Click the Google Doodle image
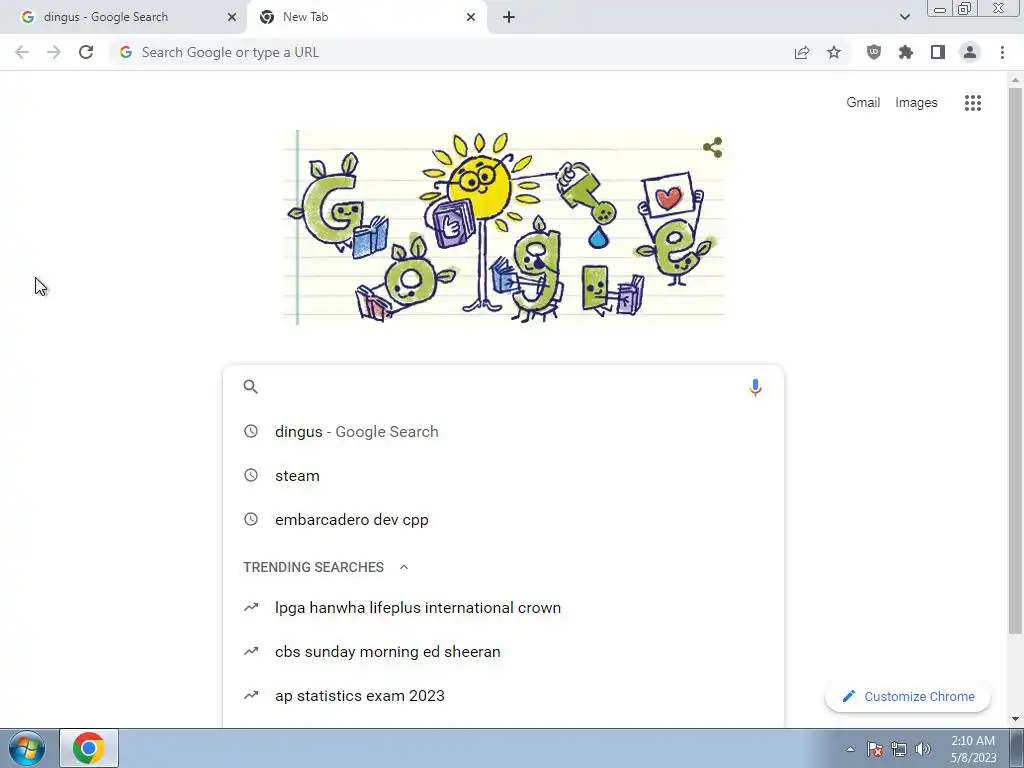 (x=503, y=227)
